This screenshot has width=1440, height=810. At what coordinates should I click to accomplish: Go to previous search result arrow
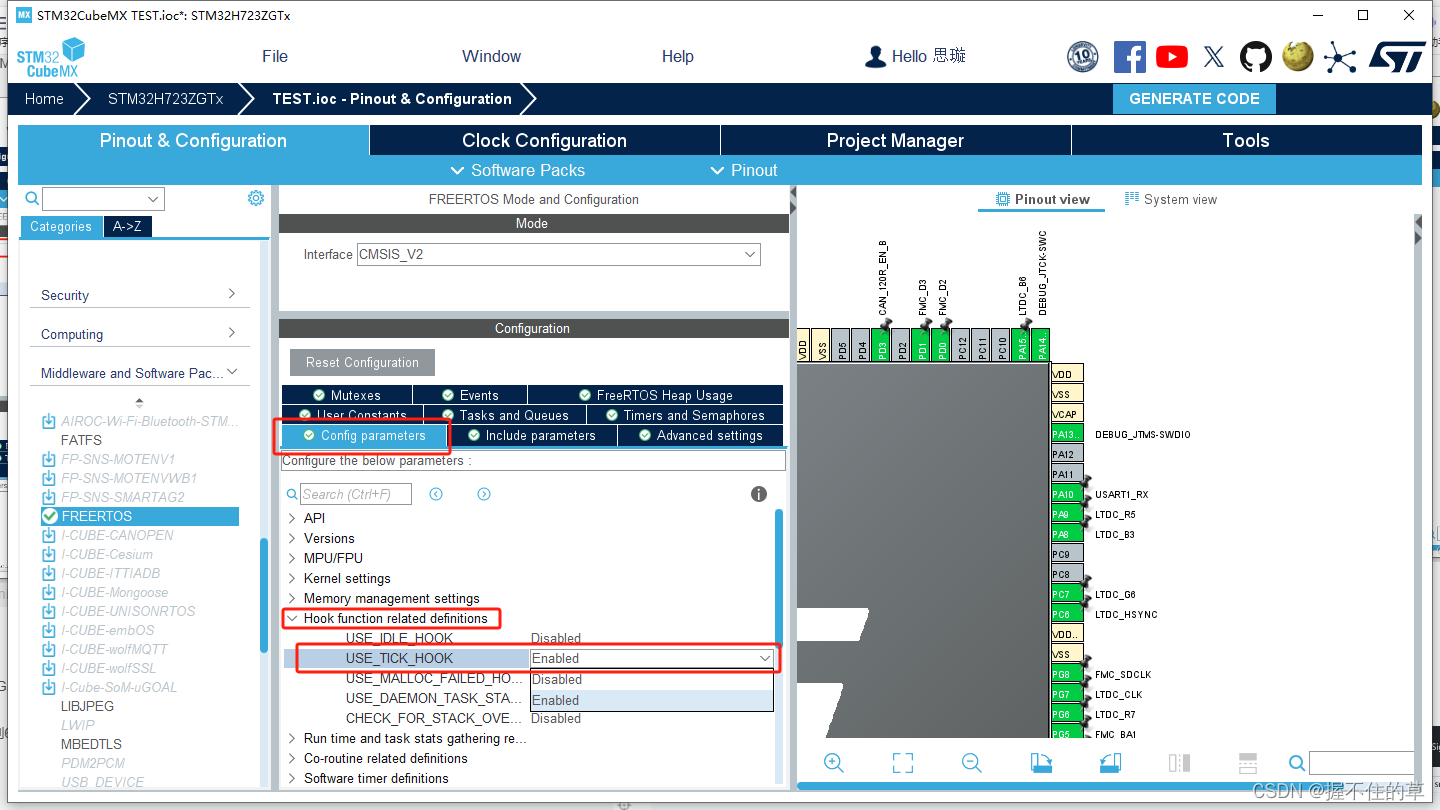pyautogui.click(x=436, y=494)
